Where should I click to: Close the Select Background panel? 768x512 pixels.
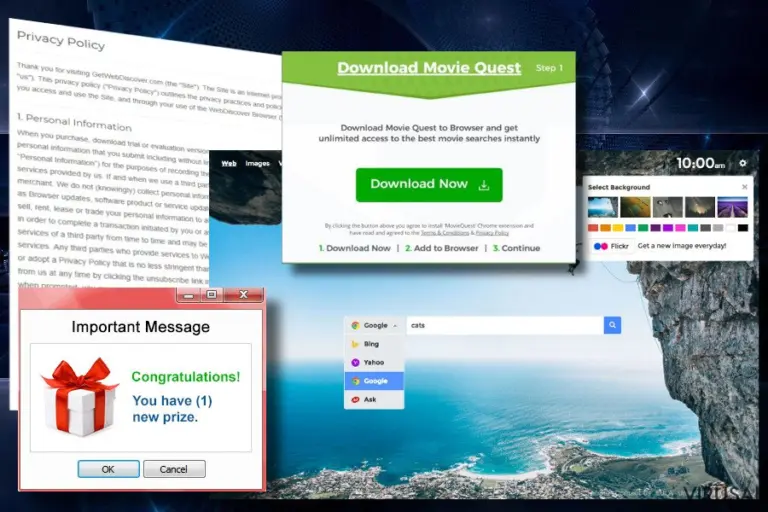pyautogui.click(x=744, y=187)
